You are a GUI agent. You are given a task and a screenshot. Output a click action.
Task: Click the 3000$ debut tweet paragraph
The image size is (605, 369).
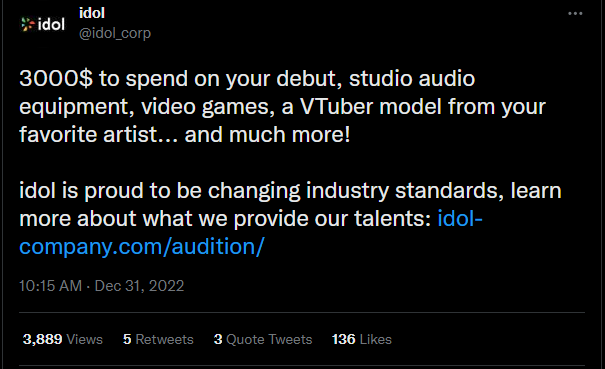pos(282,107)
